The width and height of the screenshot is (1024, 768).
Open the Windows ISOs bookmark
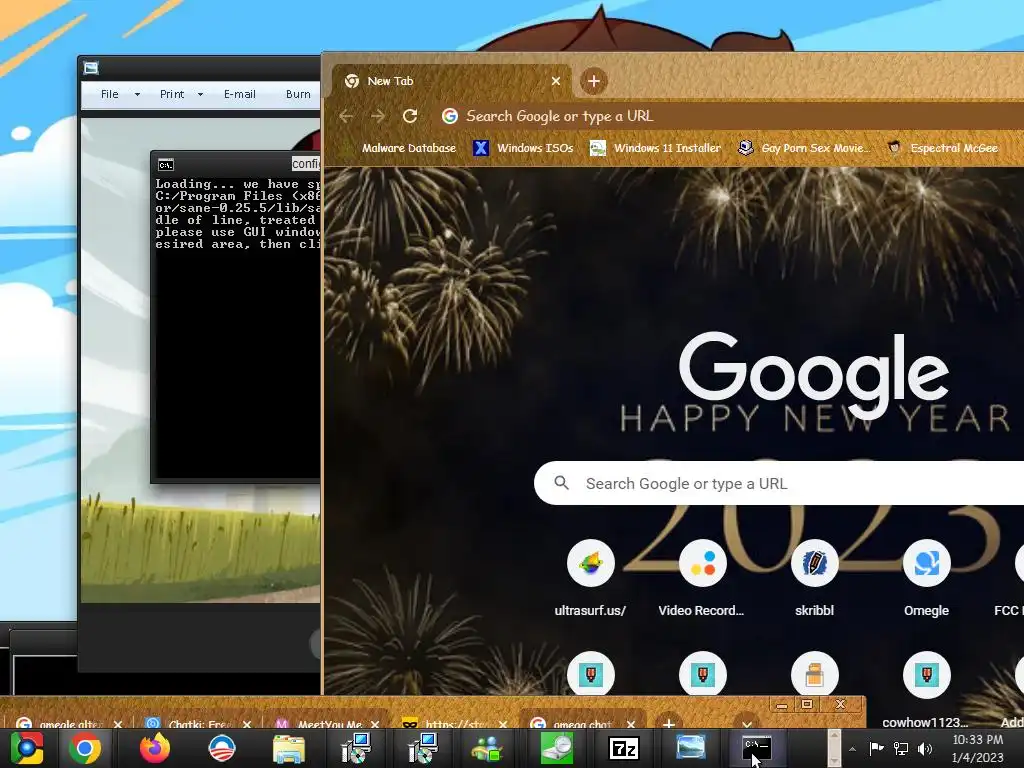pyautogui.click(x=524, y=148)
